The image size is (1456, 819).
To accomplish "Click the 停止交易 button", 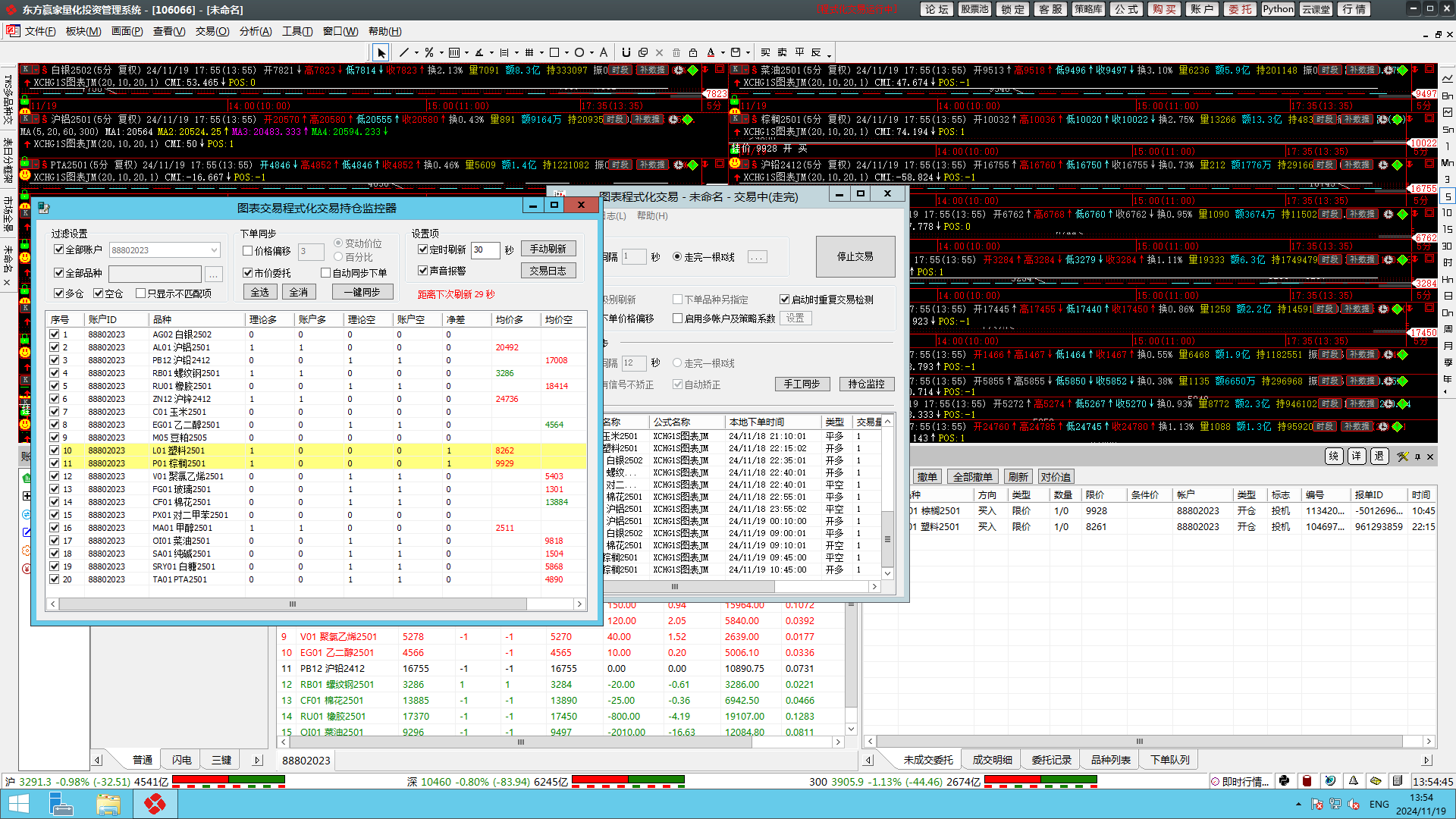I will pyautogui.click(x=855, y=256).
